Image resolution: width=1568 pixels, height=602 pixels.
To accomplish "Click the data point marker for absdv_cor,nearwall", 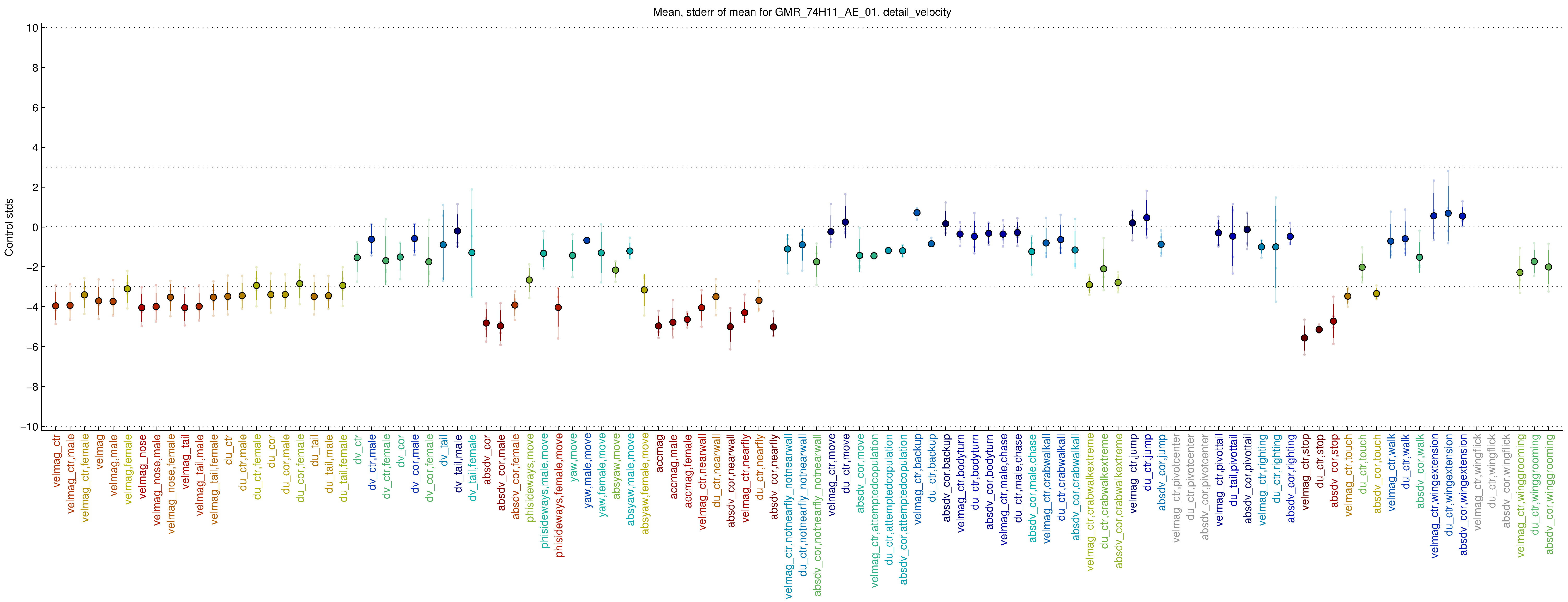I will click(730, 327).
